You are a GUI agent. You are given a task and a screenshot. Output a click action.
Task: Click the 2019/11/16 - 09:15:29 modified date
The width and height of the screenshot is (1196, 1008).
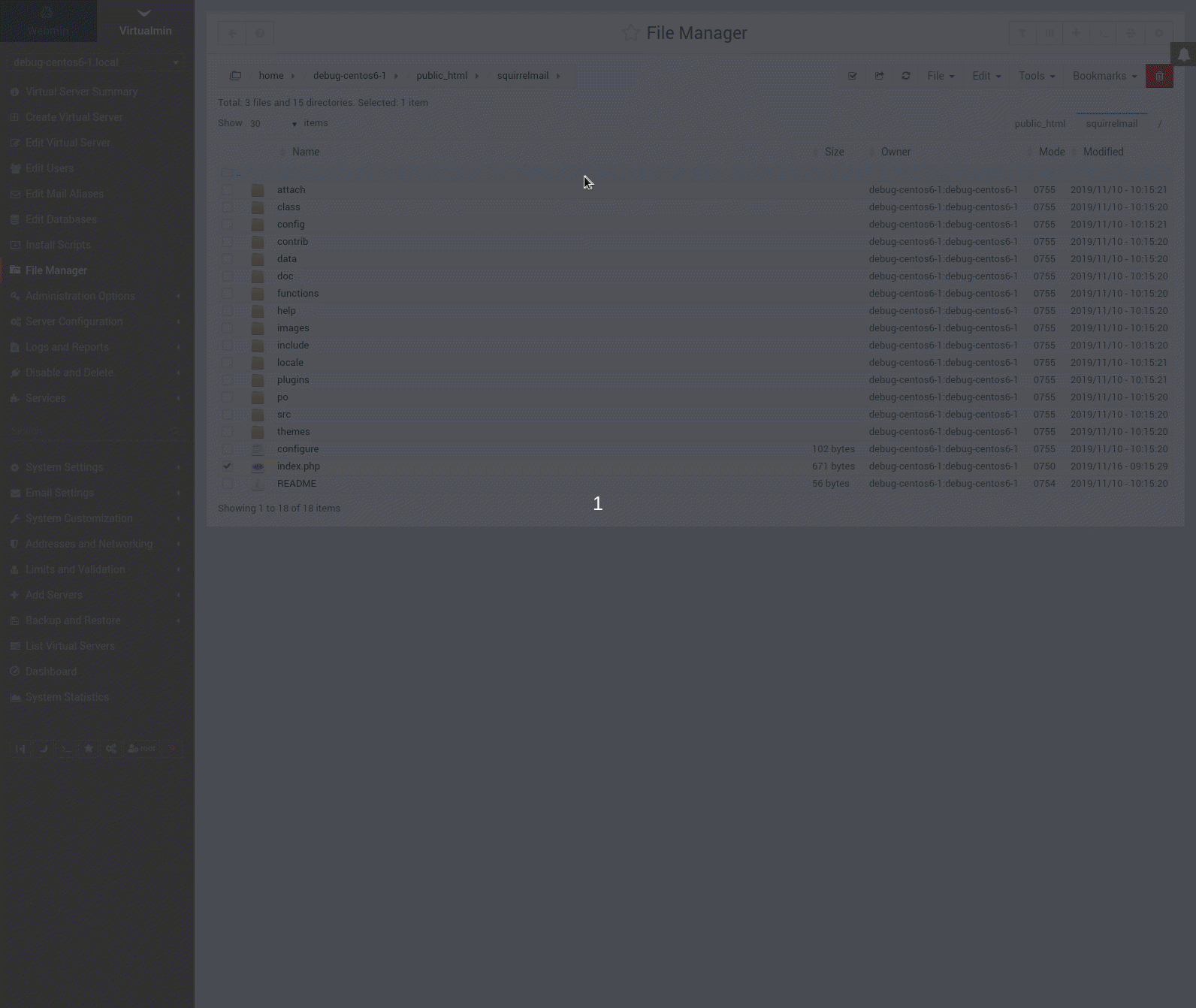[x=1119, y=466]
